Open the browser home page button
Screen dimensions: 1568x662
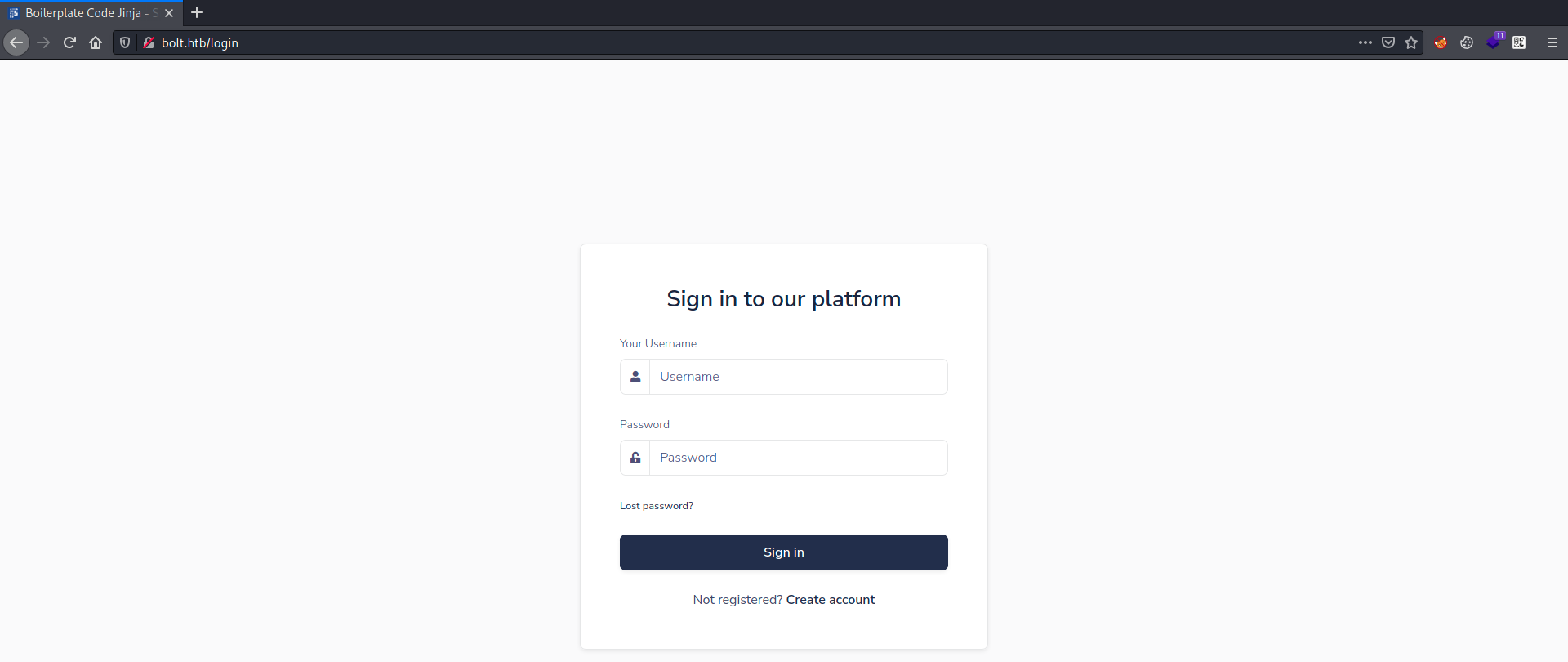pyautogui.click(x=96, y=42)
